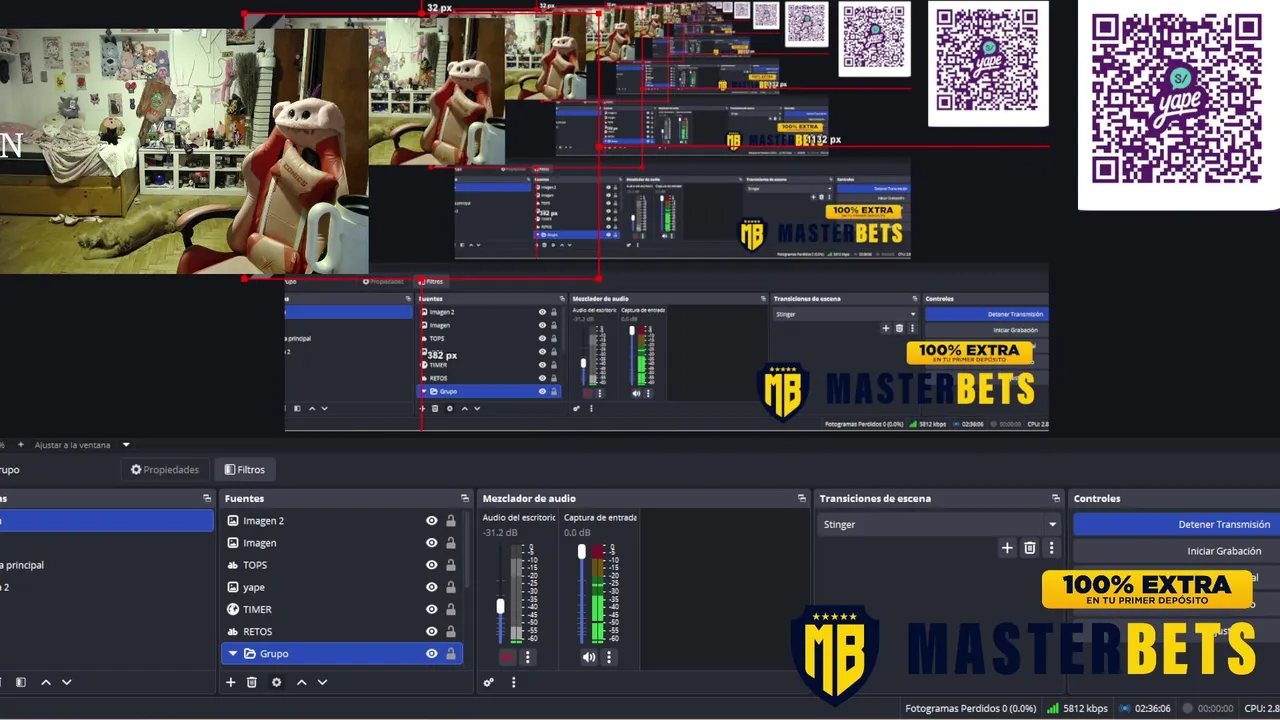Mute Captura de entrada speaker

(x=589, y=657)
